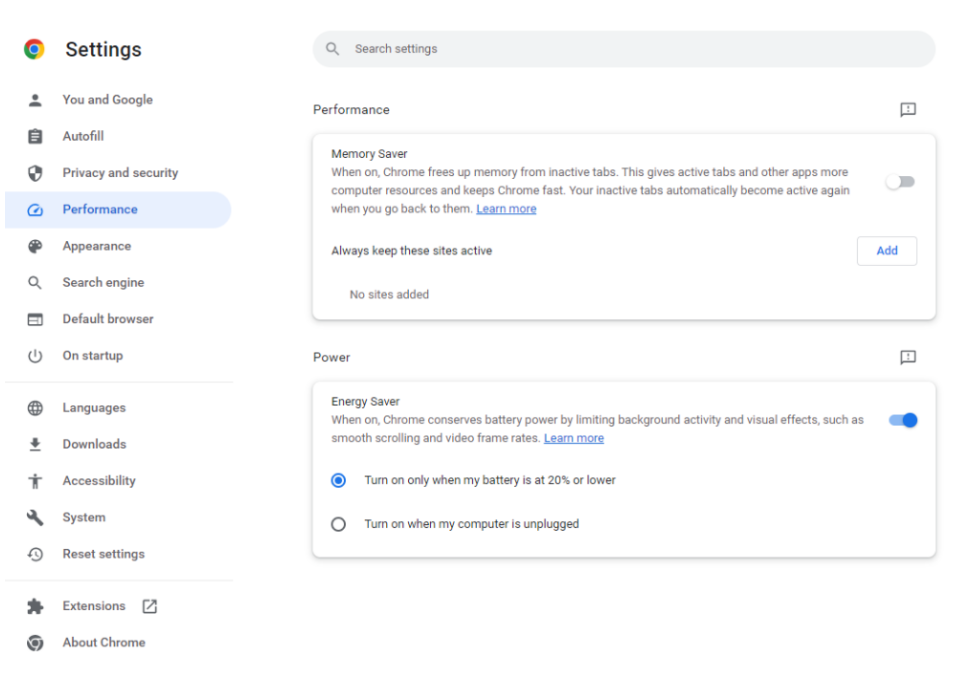Click the Performance speedometer icon
Screen dimensions: 980x691
pos(35,210)
